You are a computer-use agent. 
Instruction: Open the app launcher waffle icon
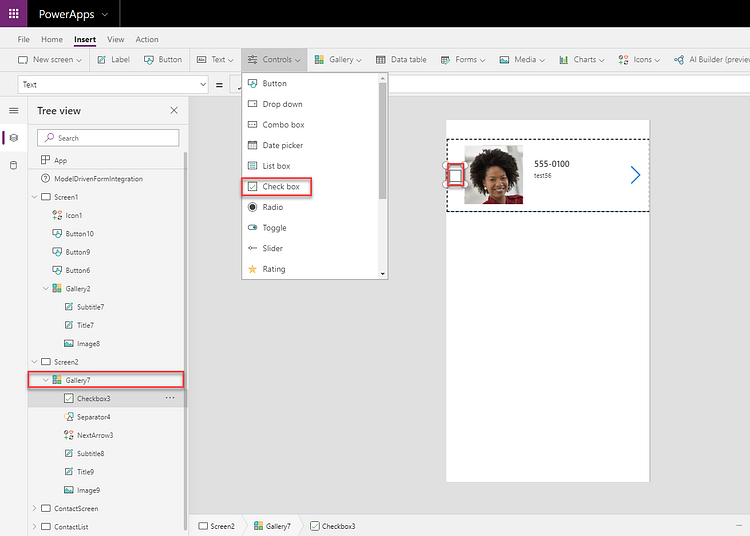pyautogui.click(x=13, y=13)
